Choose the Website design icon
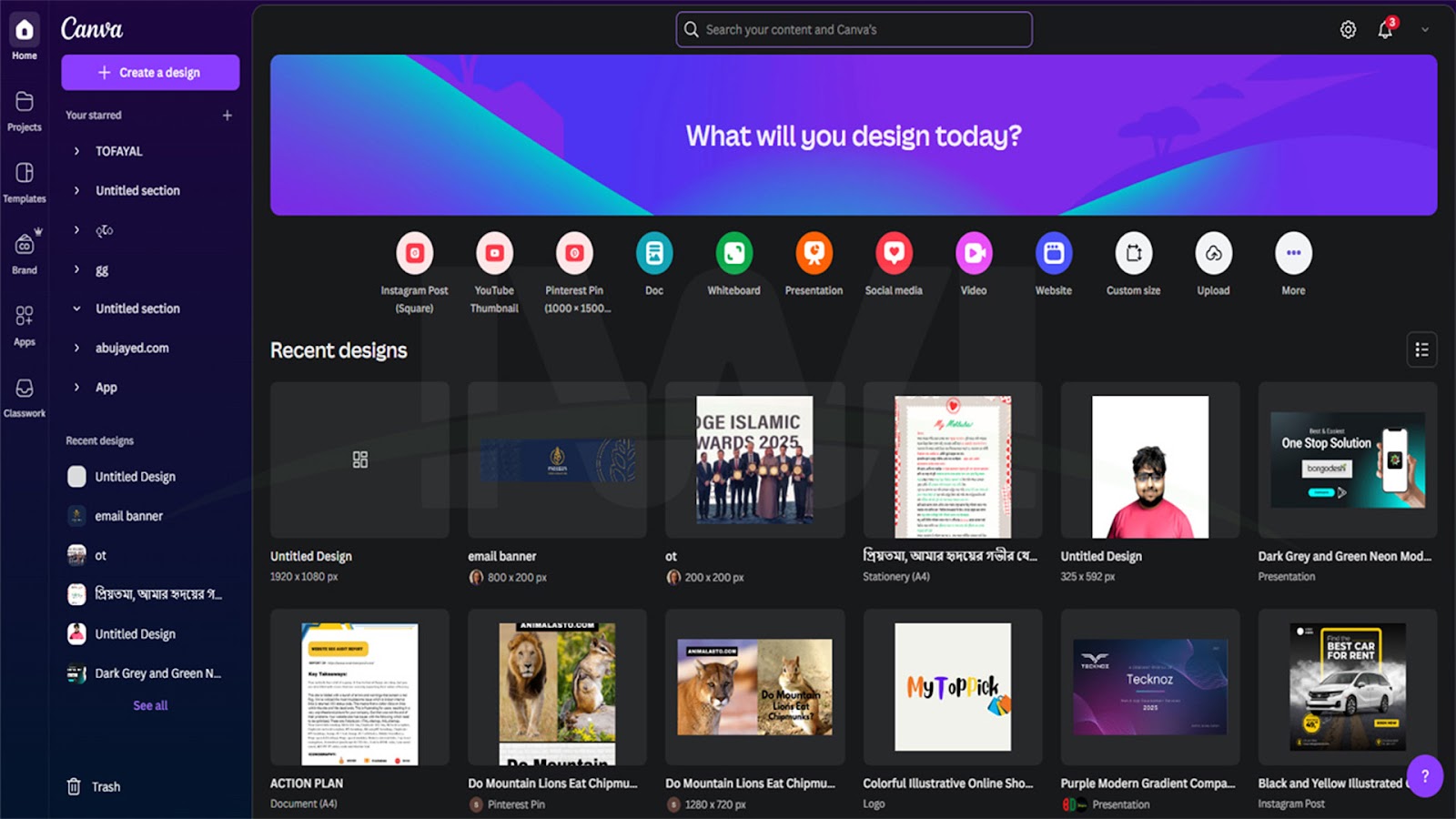This screenshot has width=1456, height=819. click(1054, 253)
